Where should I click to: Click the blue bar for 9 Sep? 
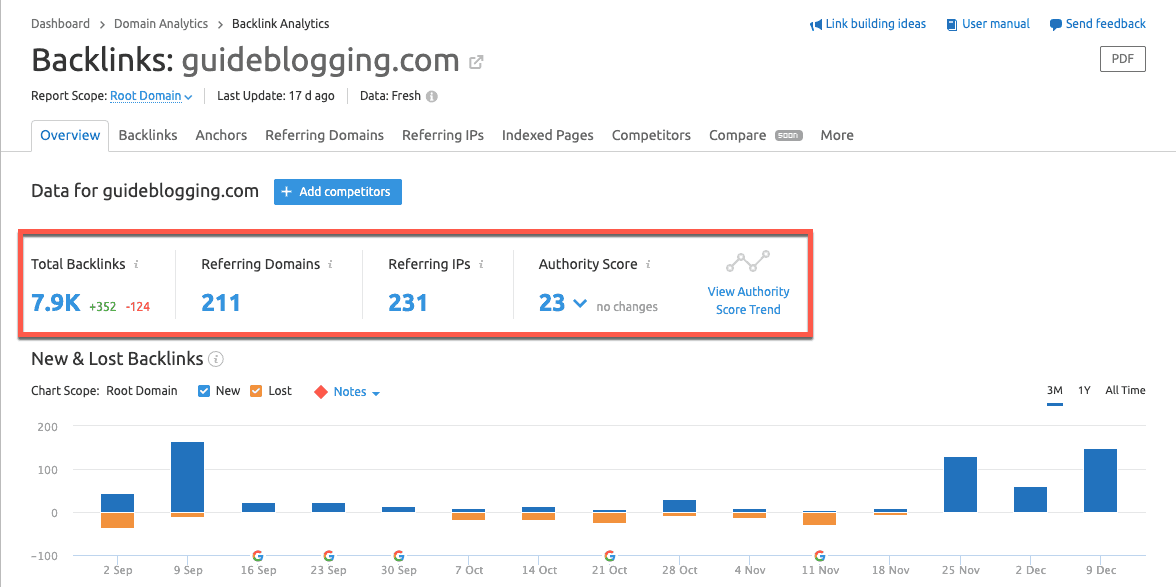pos(188,477)
